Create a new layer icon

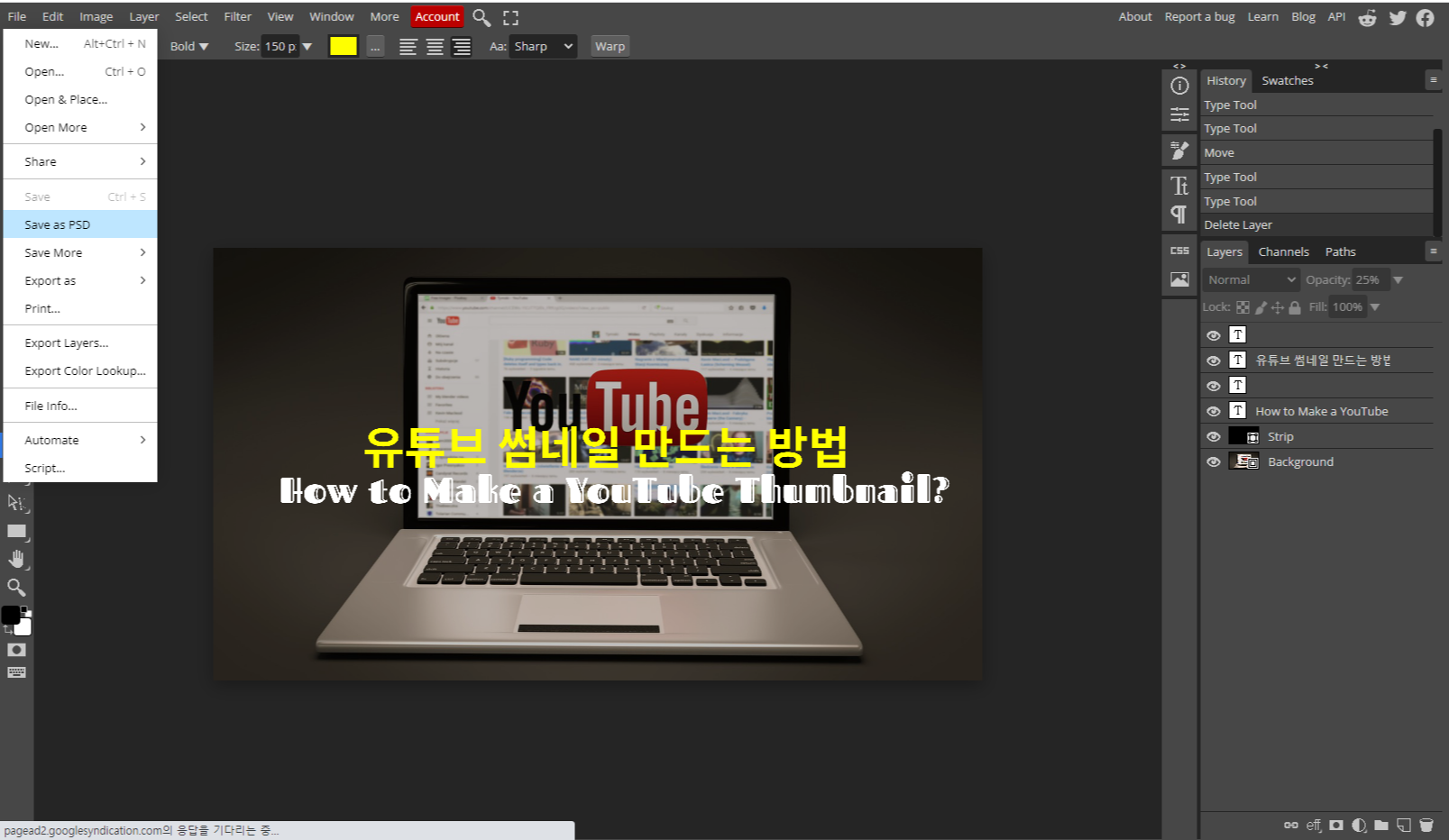[x=1404, y=825]
